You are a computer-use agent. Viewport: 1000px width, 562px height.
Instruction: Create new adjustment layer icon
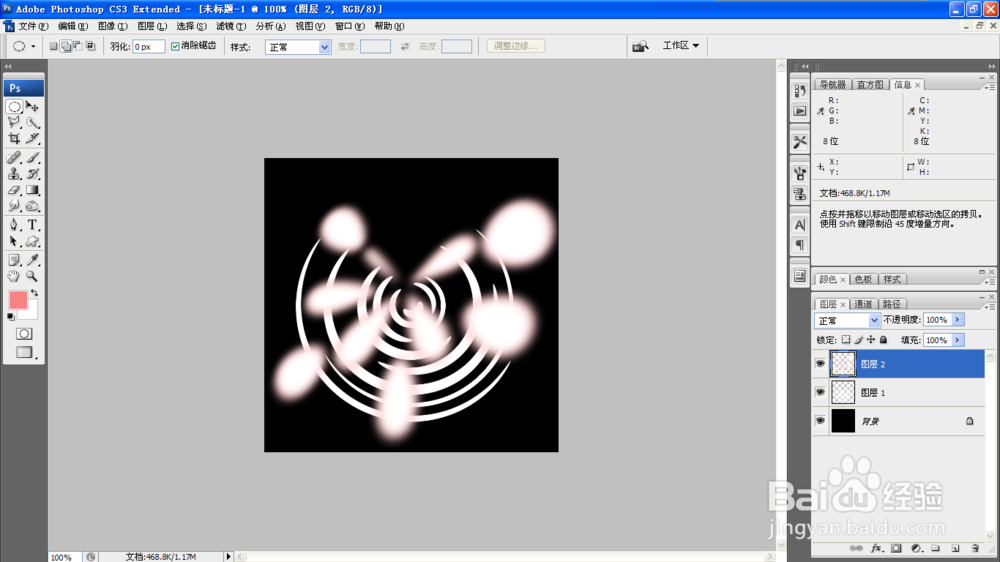coord(916,548)
